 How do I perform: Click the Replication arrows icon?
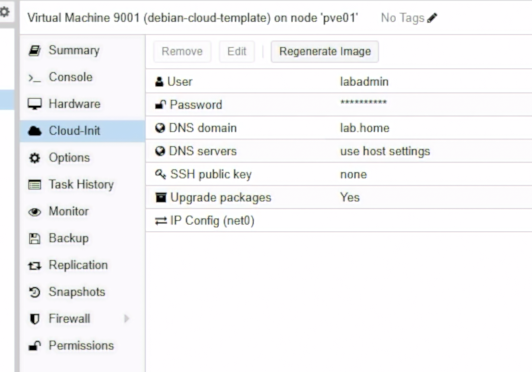click(x=35, y=266)
